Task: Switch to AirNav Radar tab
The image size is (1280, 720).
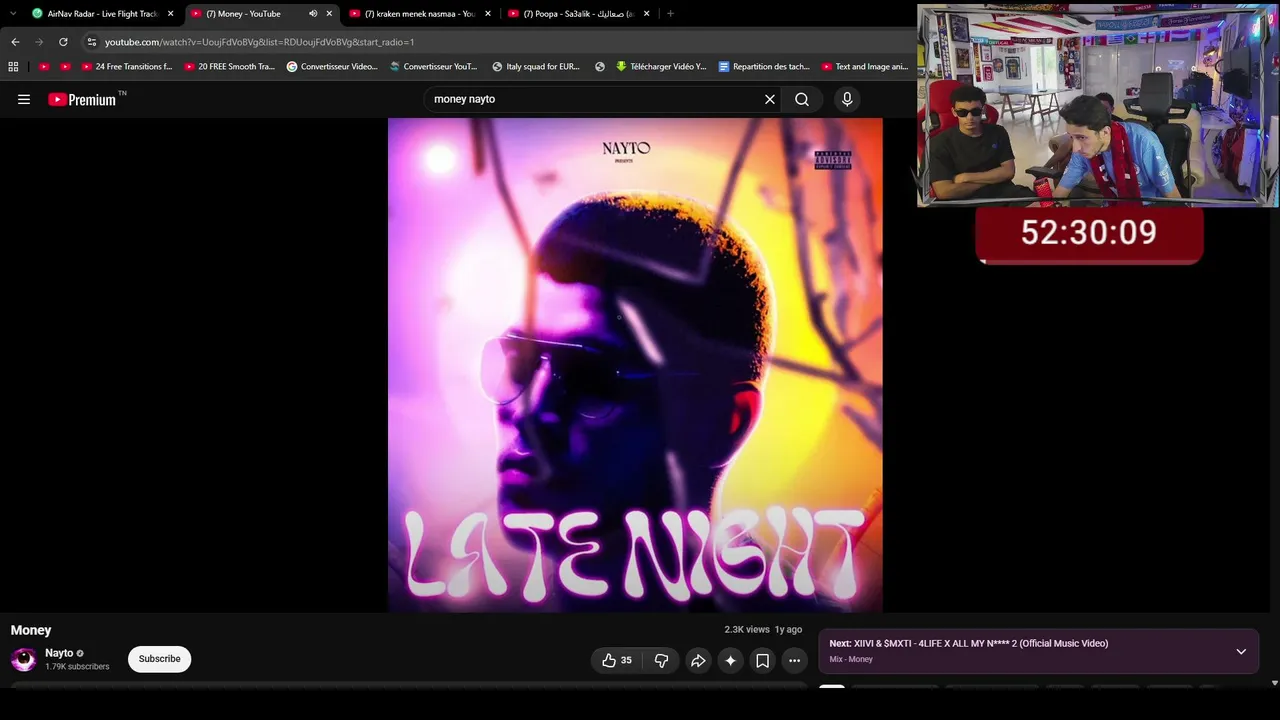Action: [x=103, y=14]
